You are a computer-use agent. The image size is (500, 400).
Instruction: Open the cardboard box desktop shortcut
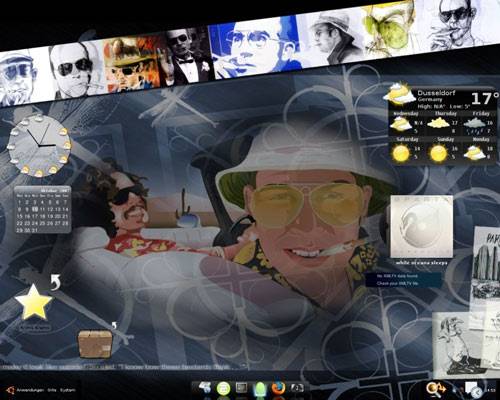tap(95, 344)
